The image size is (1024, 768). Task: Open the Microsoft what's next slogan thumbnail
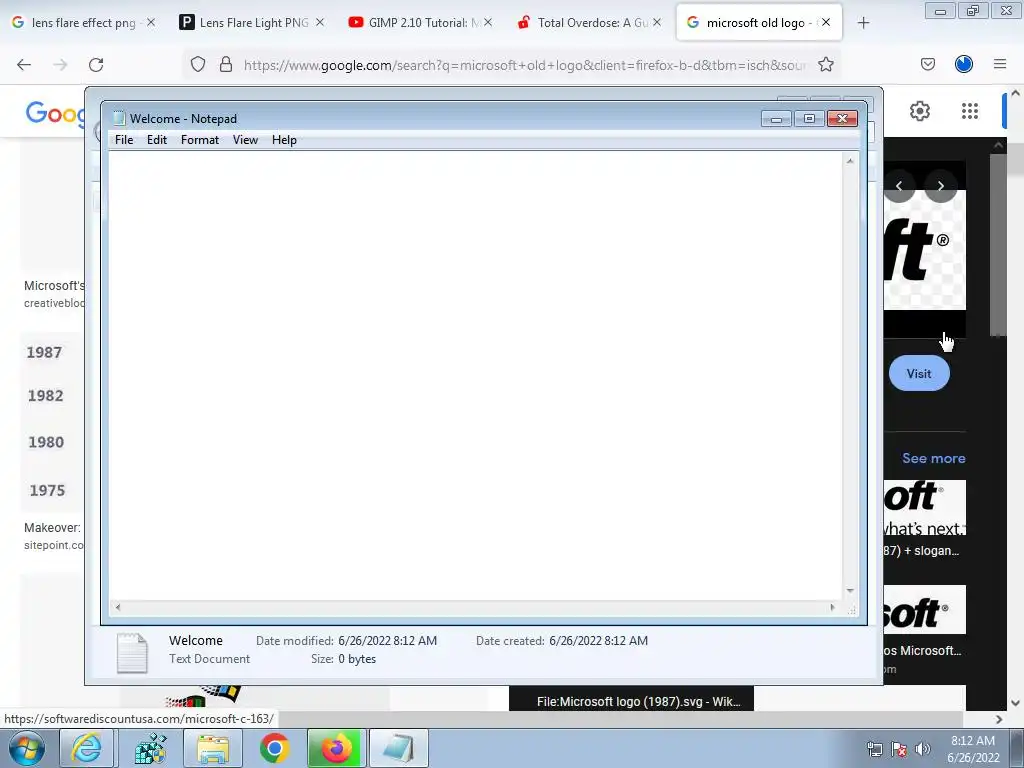925,508
